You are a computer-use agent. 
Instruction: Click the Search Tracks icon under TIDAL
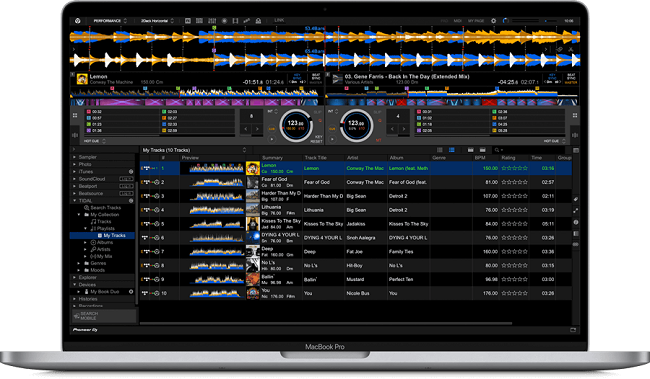click(x=87, y=208)
